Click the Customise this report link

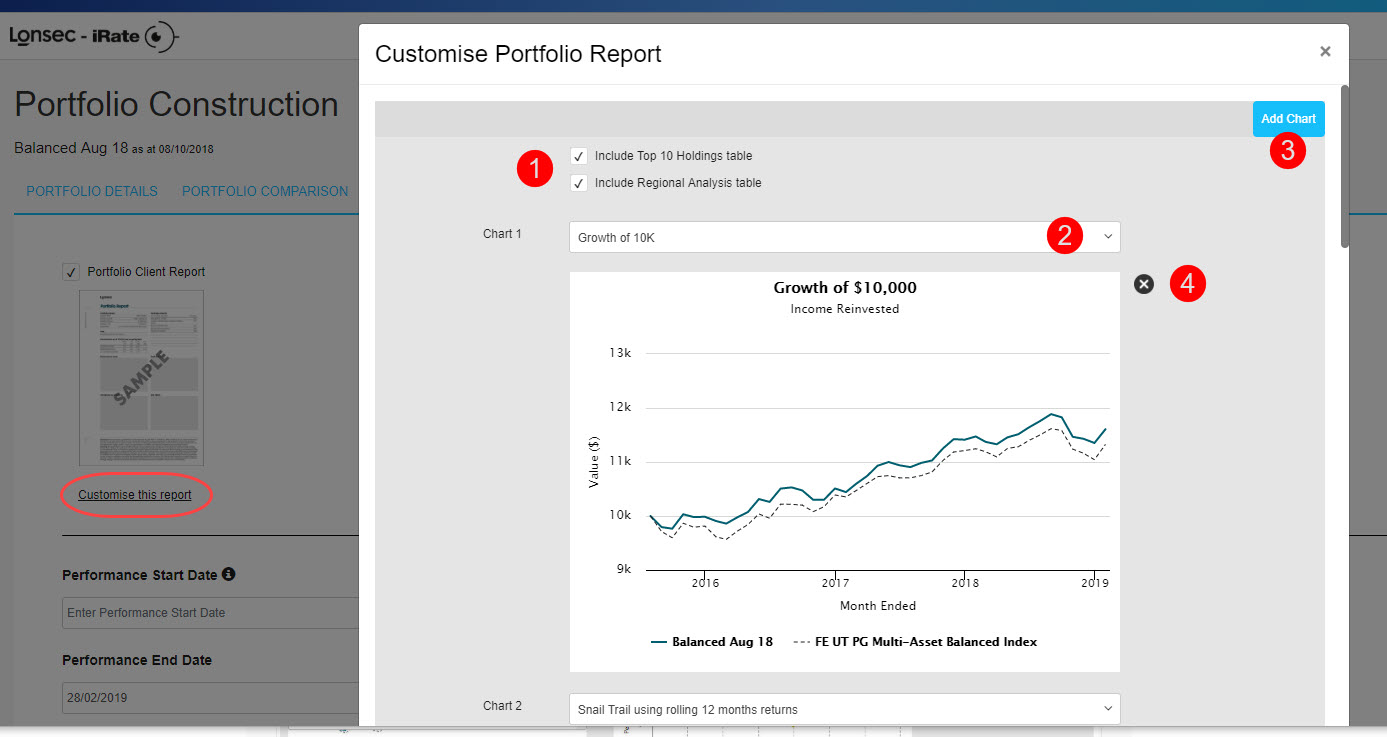click(135, 495)
